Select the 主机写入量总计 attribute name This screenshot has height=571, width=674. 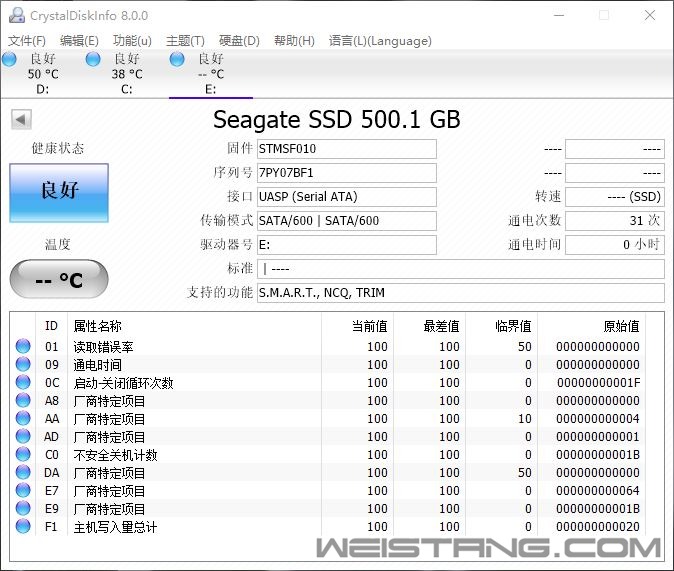coord(115,527)
